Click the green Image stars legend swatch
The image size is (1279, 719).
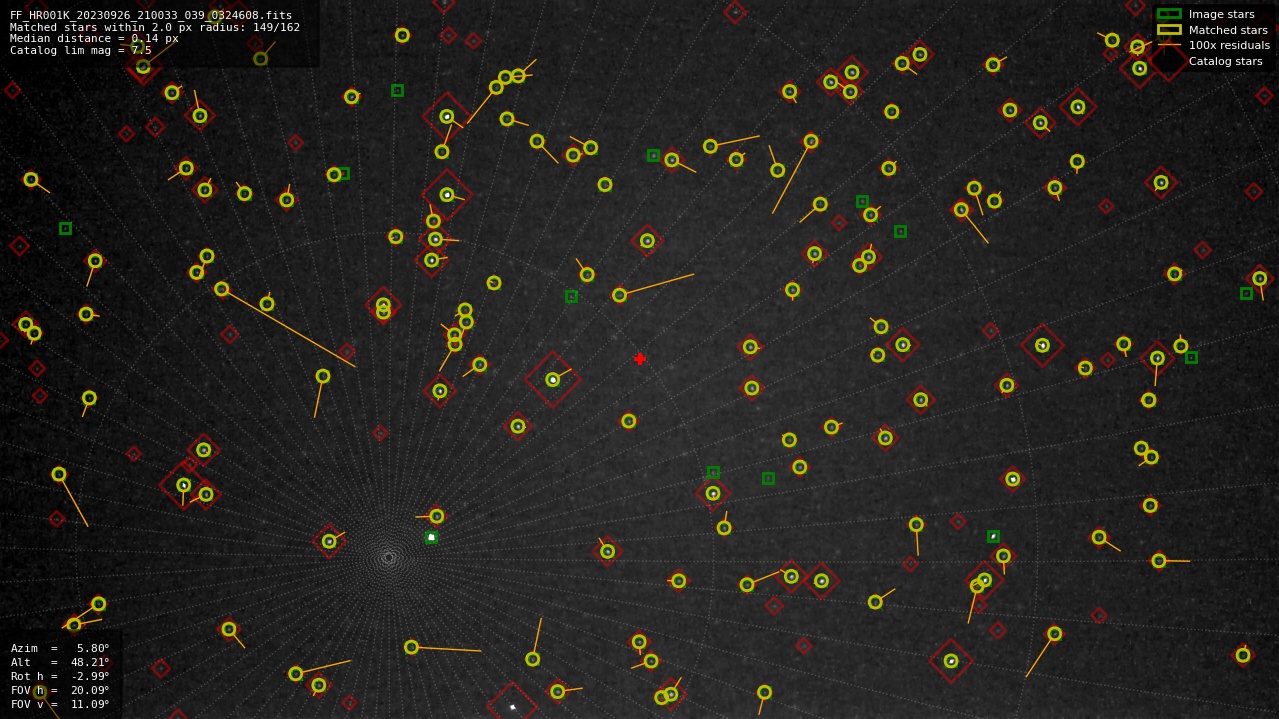point(1169,14)
